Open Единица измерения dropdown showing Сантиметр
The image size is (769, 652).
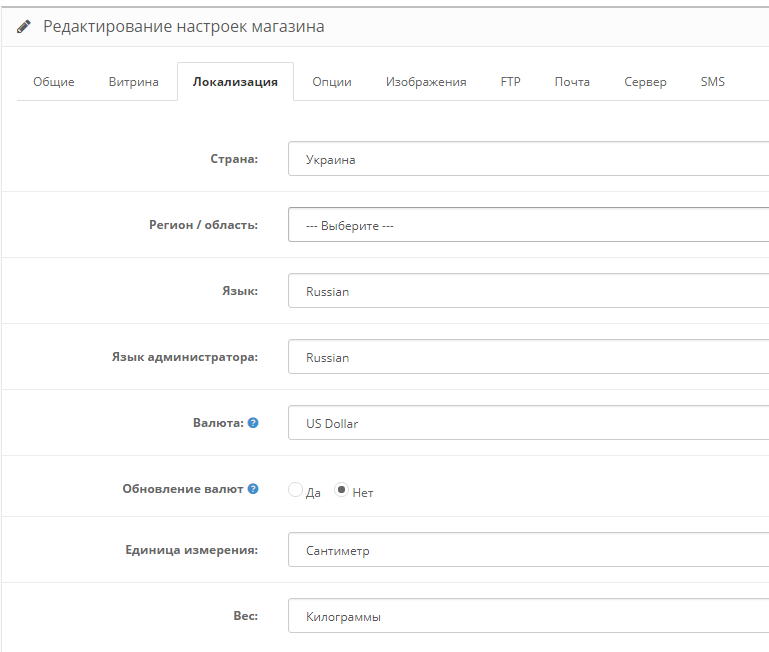(x=529, y=550)
